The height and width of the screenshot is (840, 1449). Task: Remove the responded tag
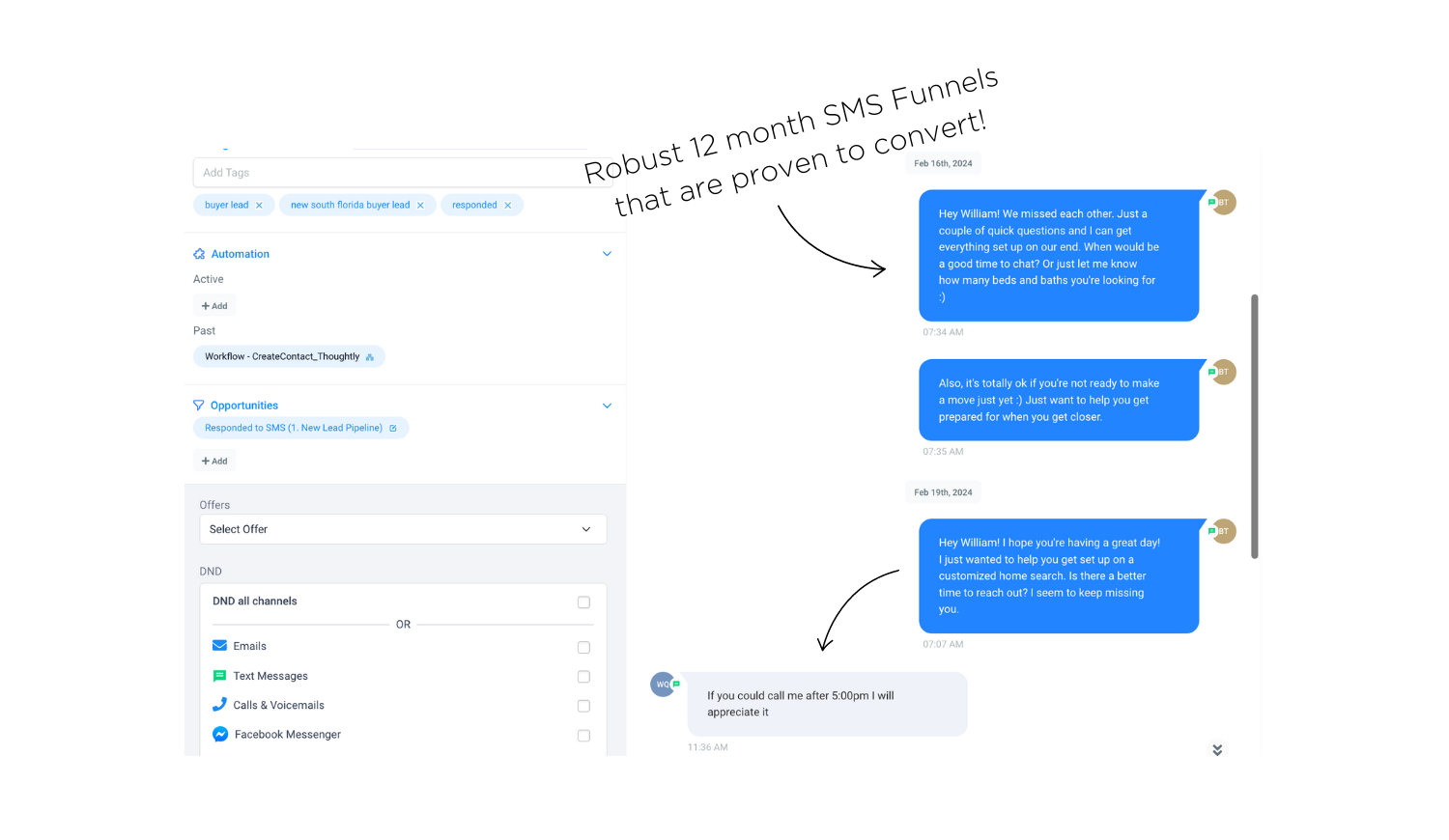pyautogui.click(x=508, y=206)
